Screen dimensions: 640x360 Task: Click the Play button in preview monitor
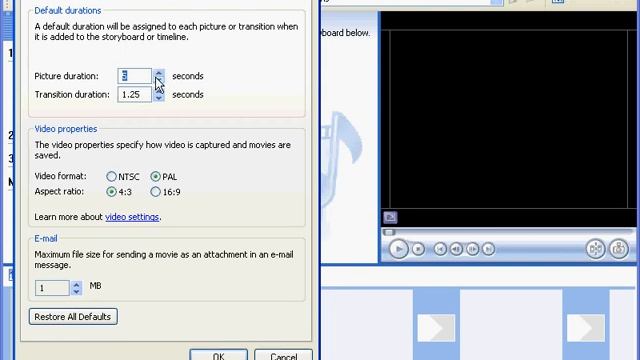click(398, 249)
